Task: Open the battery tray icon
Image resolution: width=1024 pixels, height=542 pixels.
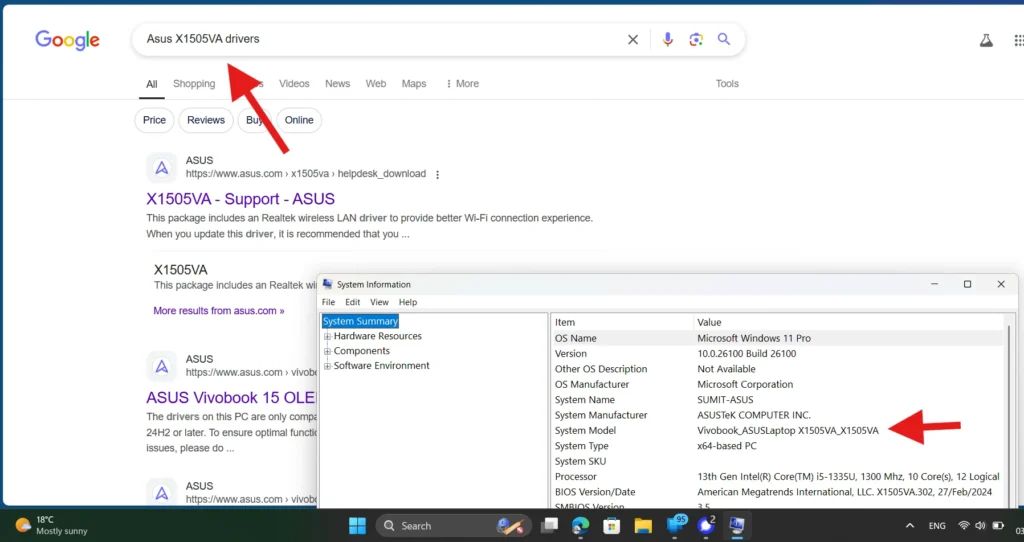Action: coord(998,526)
